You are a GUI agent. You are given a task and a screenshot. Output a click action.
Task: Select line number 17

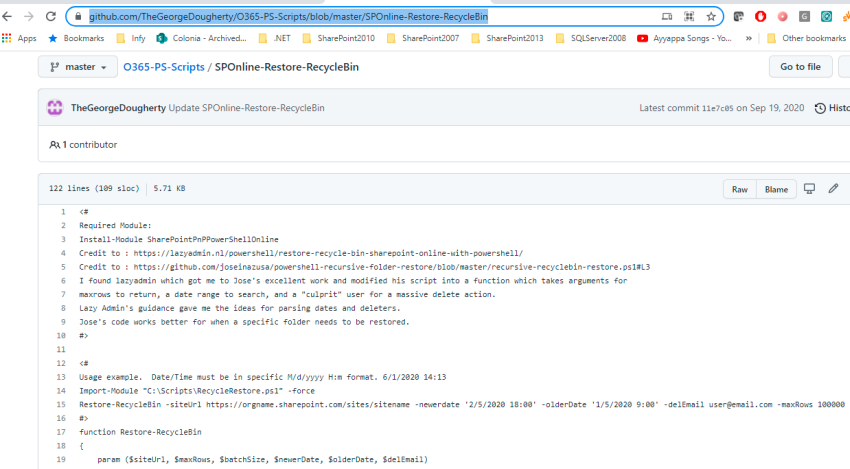coord(61,432)
